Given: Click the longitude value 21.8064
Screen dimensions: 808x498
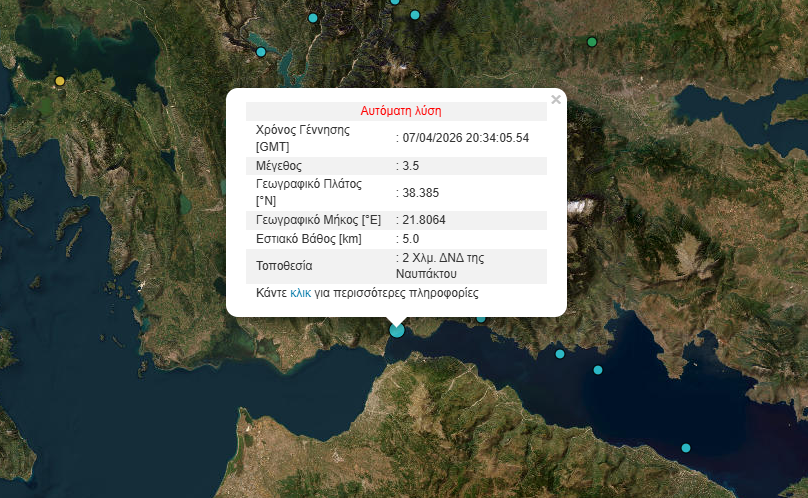Looking at the screenshot, I should [422, 219].
